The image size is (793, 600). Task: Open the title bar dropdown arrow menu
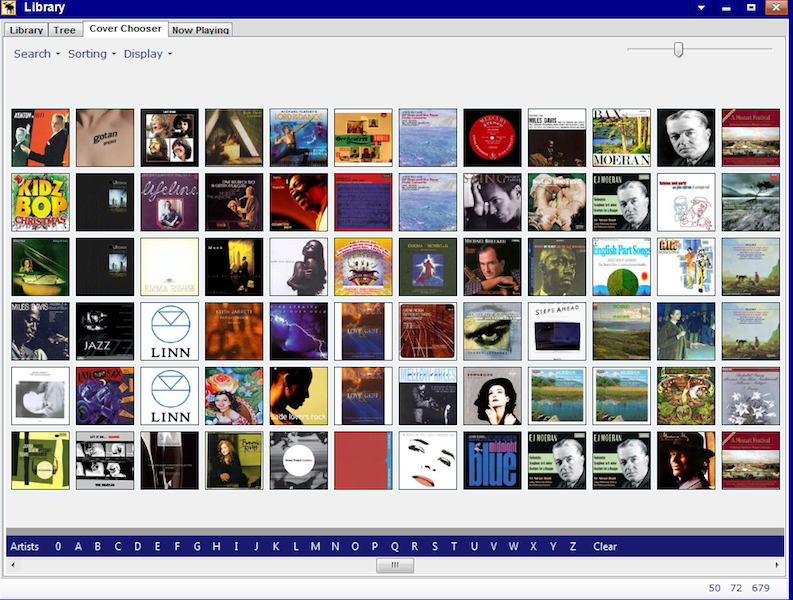(x=701, y=8)
